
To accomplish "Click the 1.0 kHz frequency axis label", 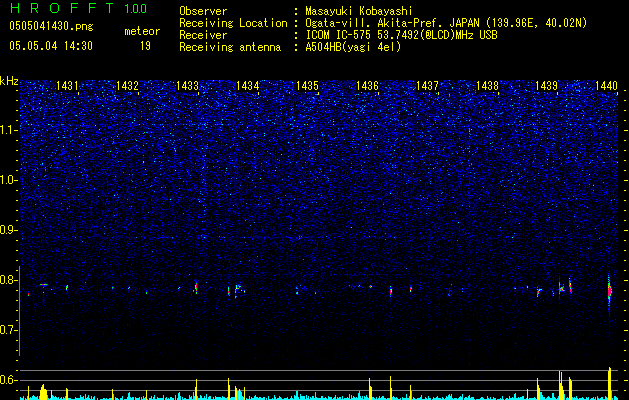I will (8, 180).
